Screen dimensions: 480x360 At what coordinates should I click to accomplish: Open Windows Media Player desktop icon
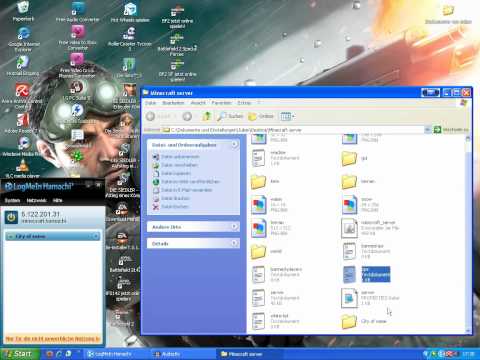[x=23, y=147]
